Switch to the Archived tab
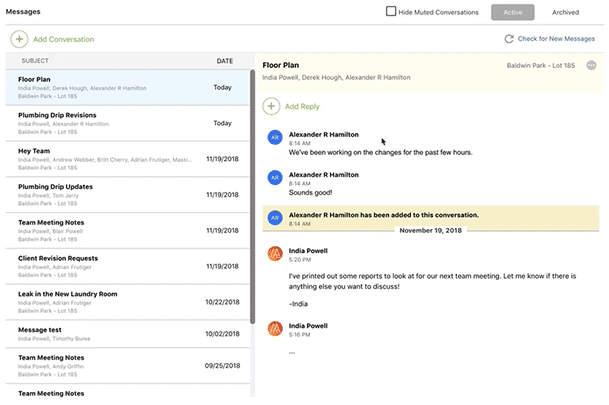Screen dimensions: 609x405 coord(565,13)
